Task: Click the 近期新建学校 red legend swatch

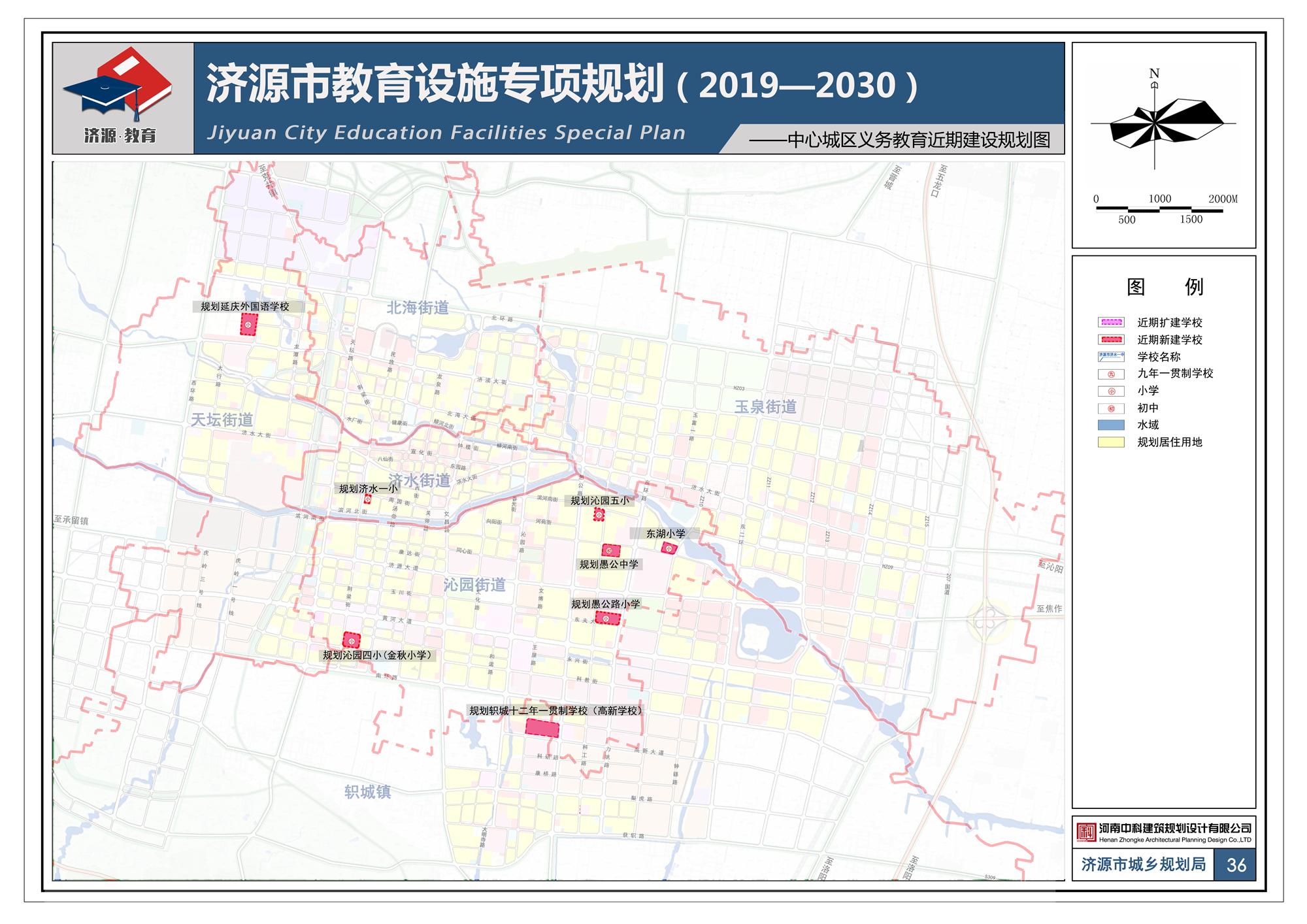Action: tap(1111, 339)
